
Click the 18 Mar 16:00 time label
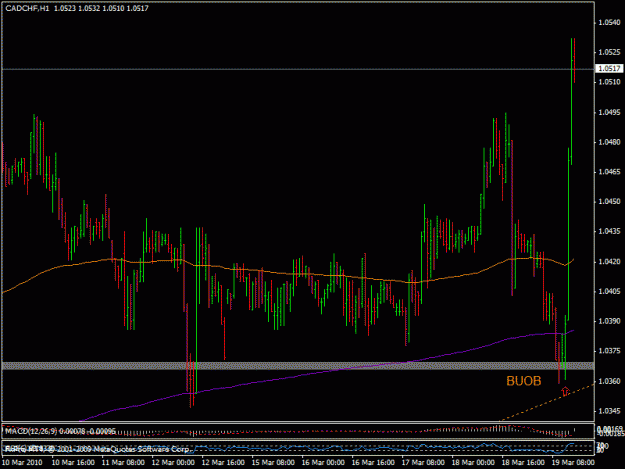523,463
